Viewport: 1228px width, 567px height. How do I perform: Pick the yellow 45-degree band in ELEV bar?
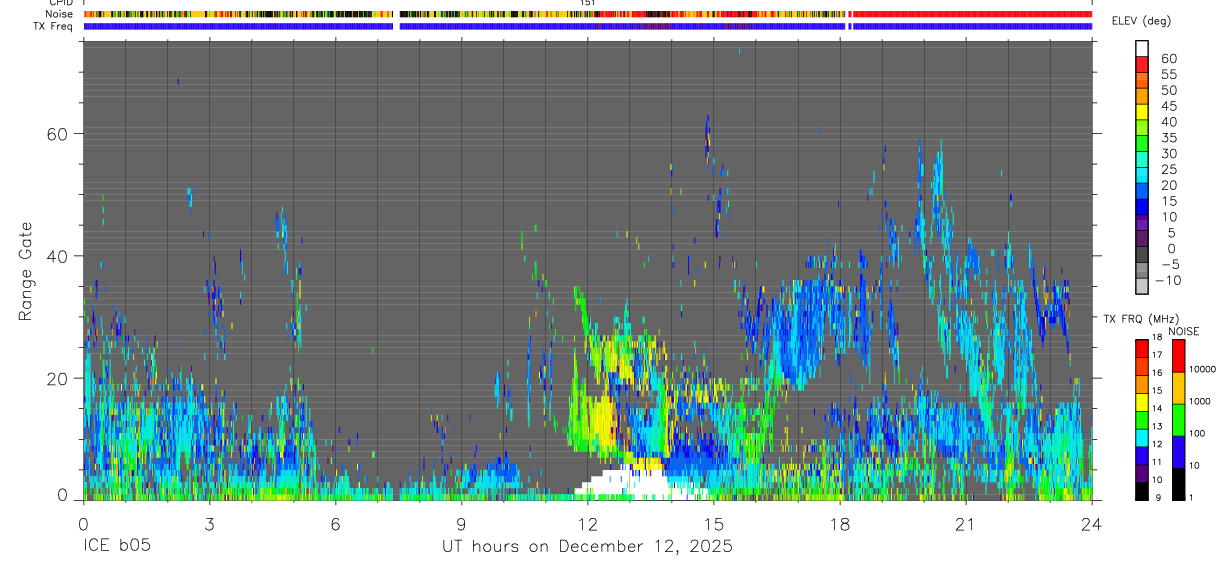pos(1142,111)
